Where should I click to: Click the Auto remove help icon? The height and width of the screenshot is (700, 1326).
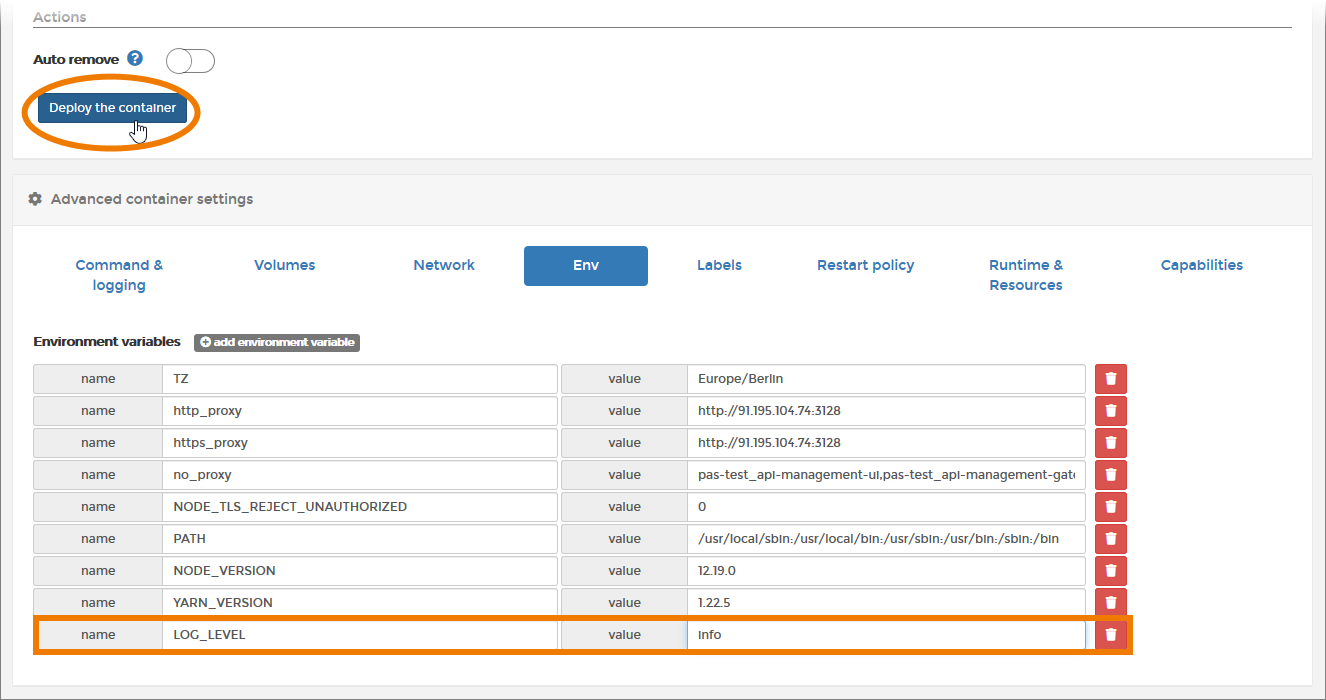tap(135, 59)
